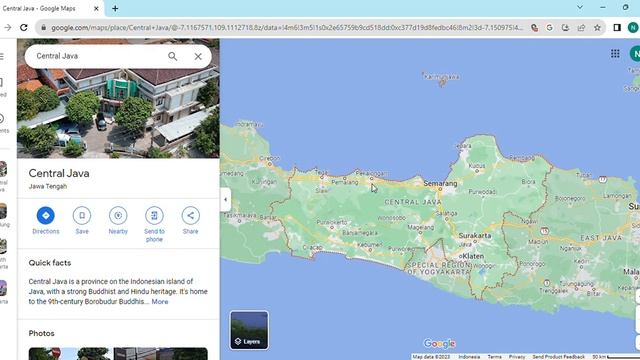Focus the Central Java search field
Image resolution: width=640 pixels, height=360 pixels.
98,56
